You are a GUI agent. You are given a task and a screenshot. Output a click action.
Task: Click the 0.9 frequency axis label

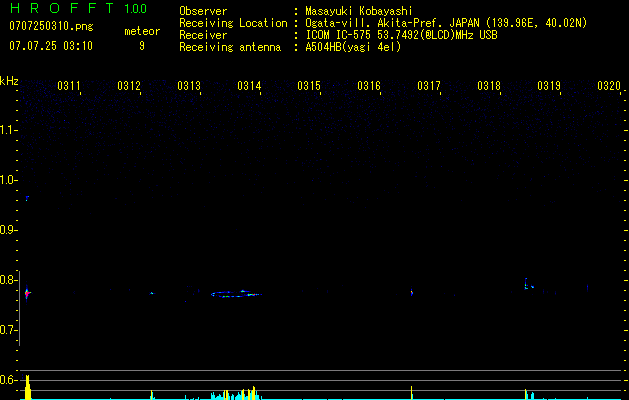(x=9, y=230)
